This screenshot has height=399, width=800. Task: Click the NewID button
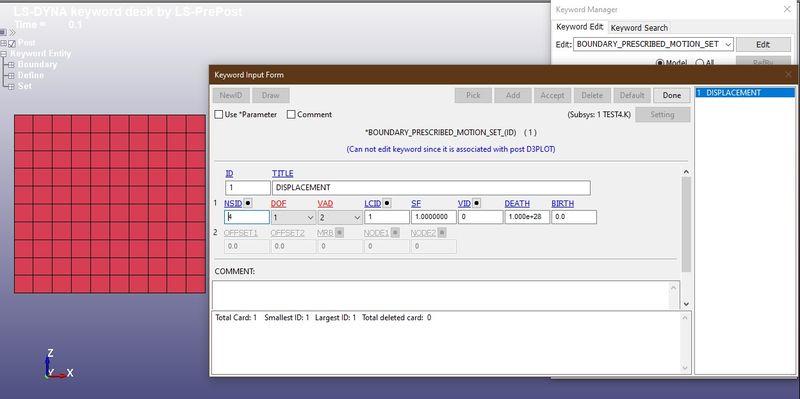pos(231,95)
